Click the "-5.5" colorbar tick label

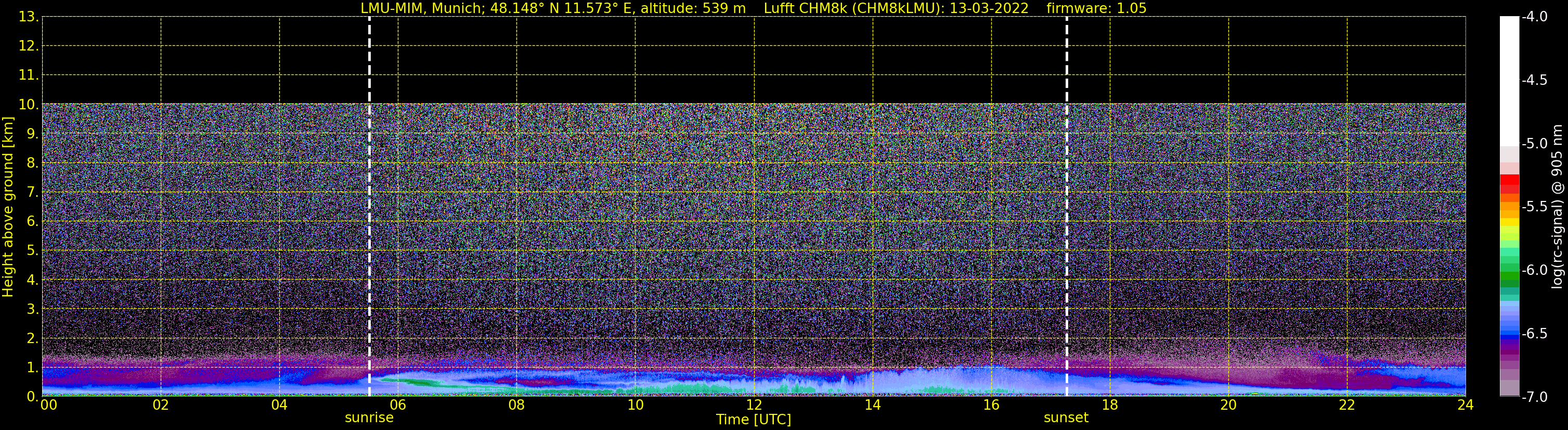(1534, 207)
